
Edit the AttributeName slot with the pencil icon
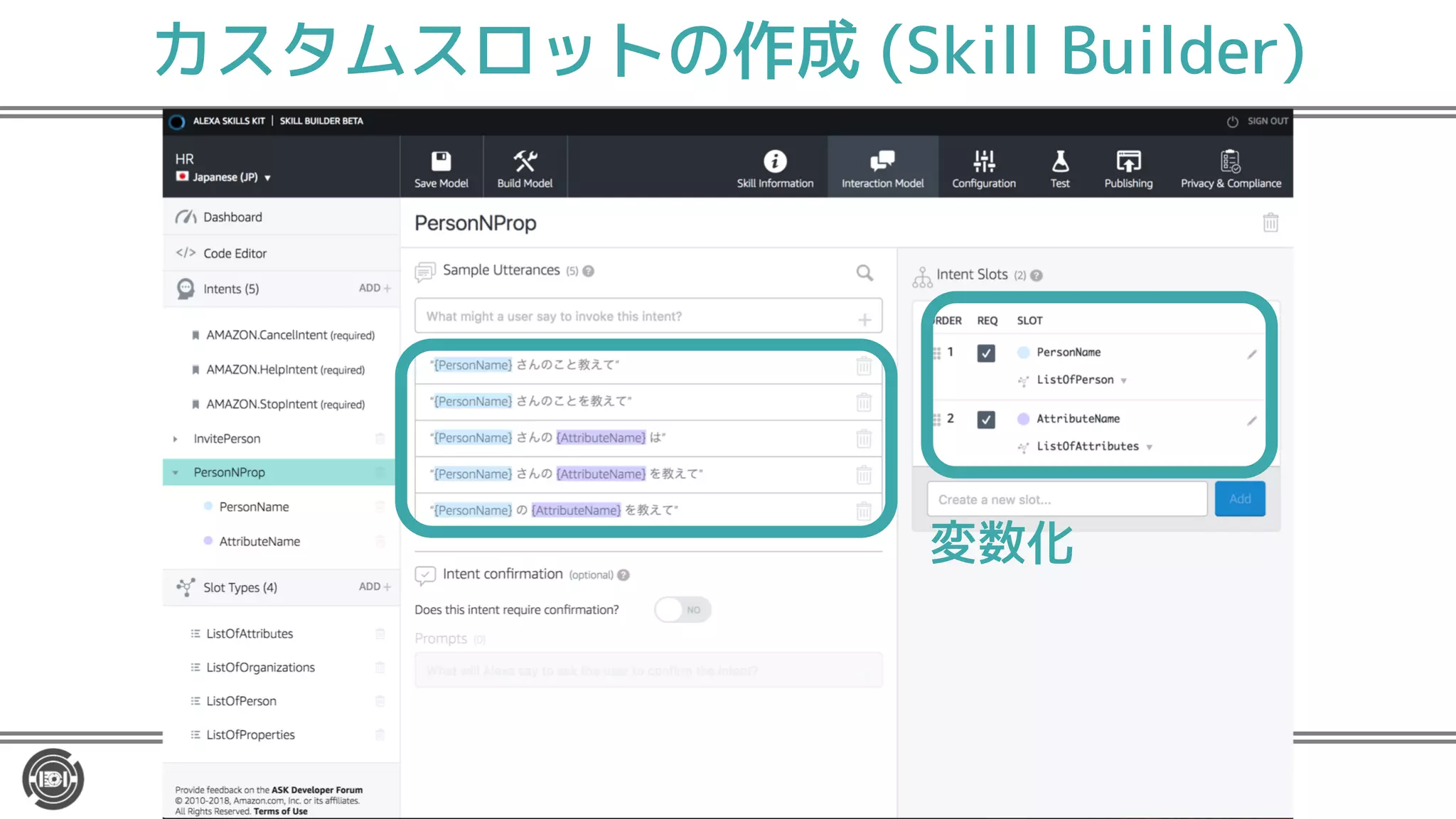tap(1252, 421)
